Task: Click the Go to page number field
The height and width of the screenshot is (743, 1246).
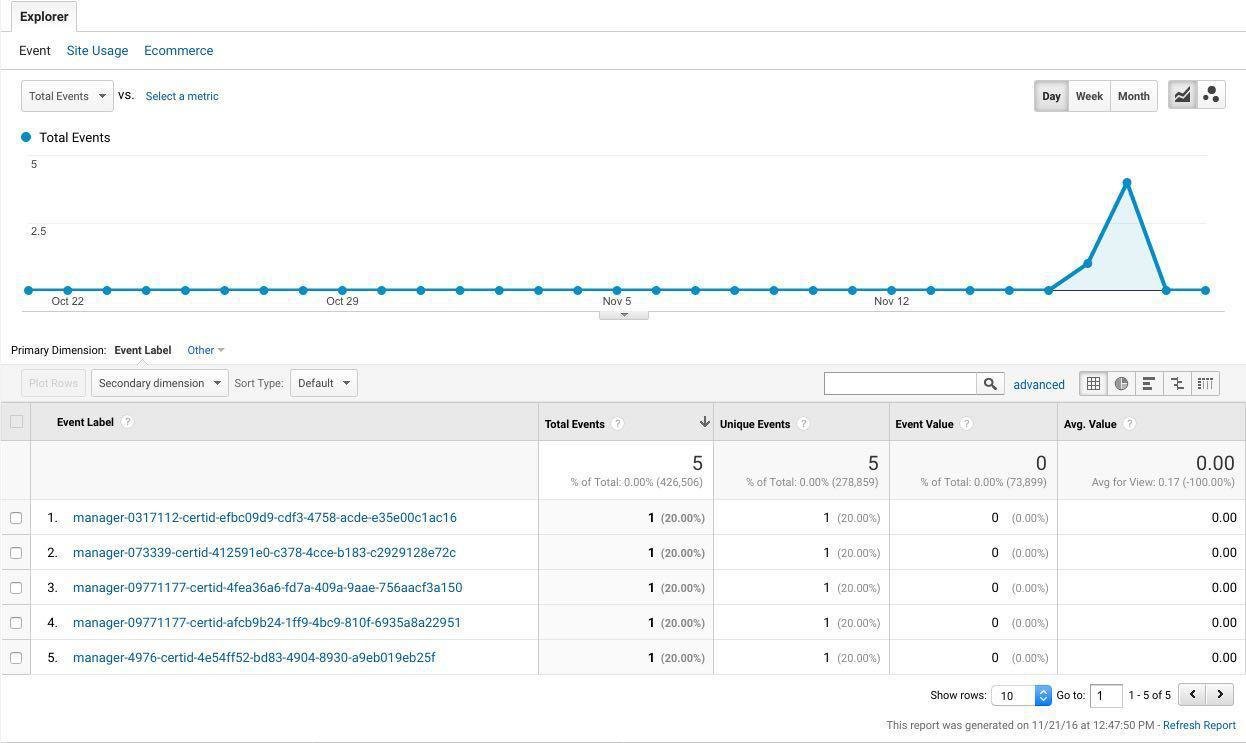Action: point(1105,695)
